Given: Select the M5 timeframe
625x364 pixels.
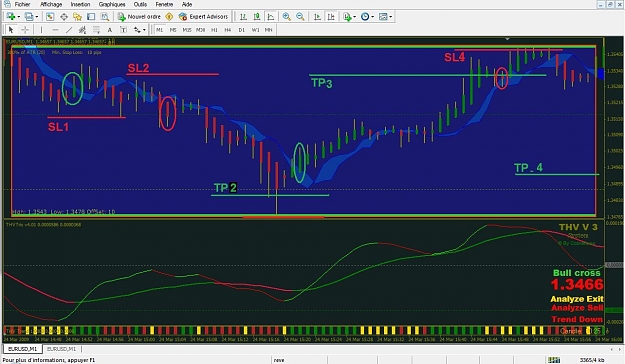Looking at the screenshot, I should (173, 30).
